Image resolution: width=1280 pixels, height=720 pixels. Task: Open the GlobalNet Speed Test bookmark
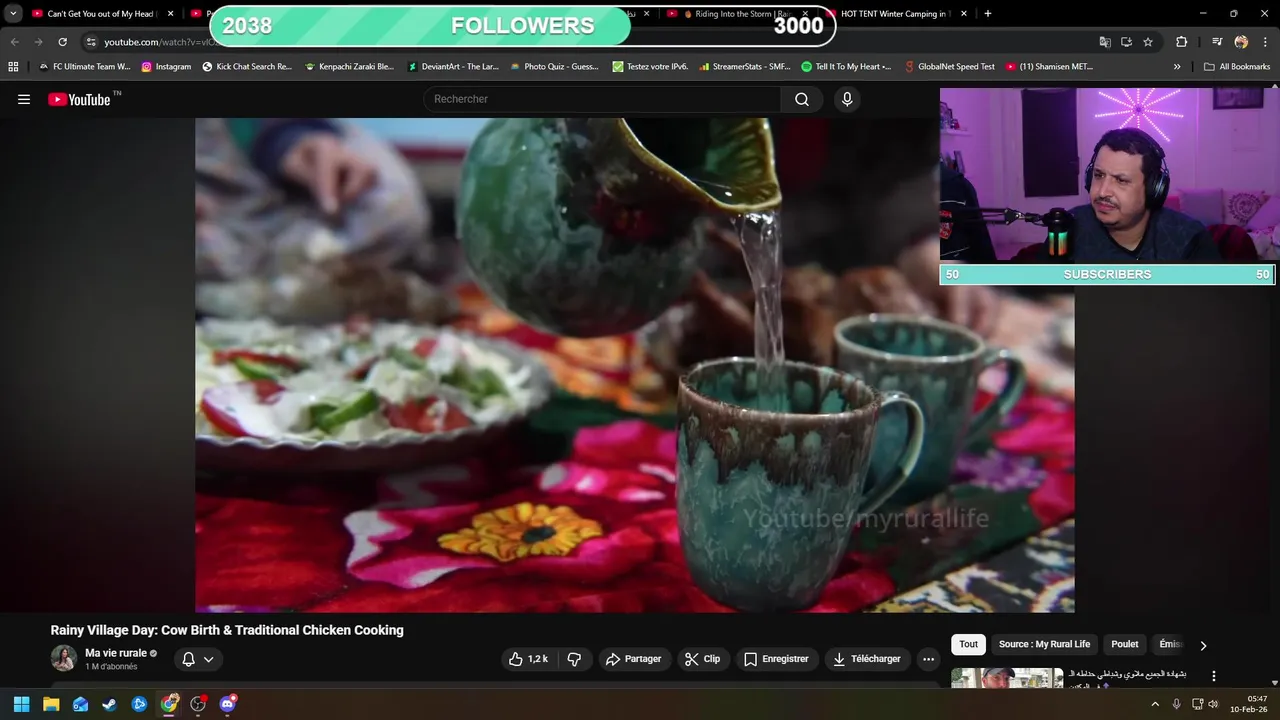[x=950, y=67]
